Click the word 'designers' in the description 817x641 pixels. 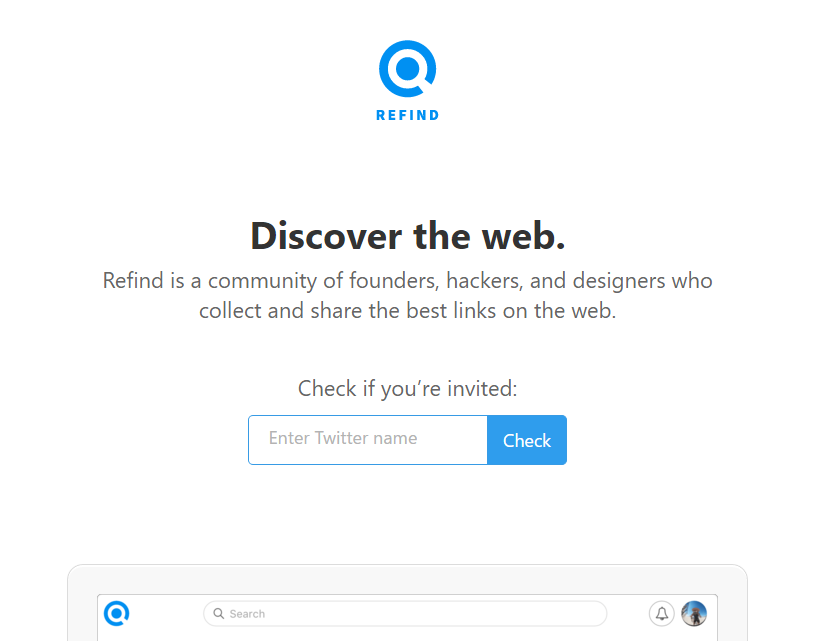pyautogui.click(x=619, y=281)
